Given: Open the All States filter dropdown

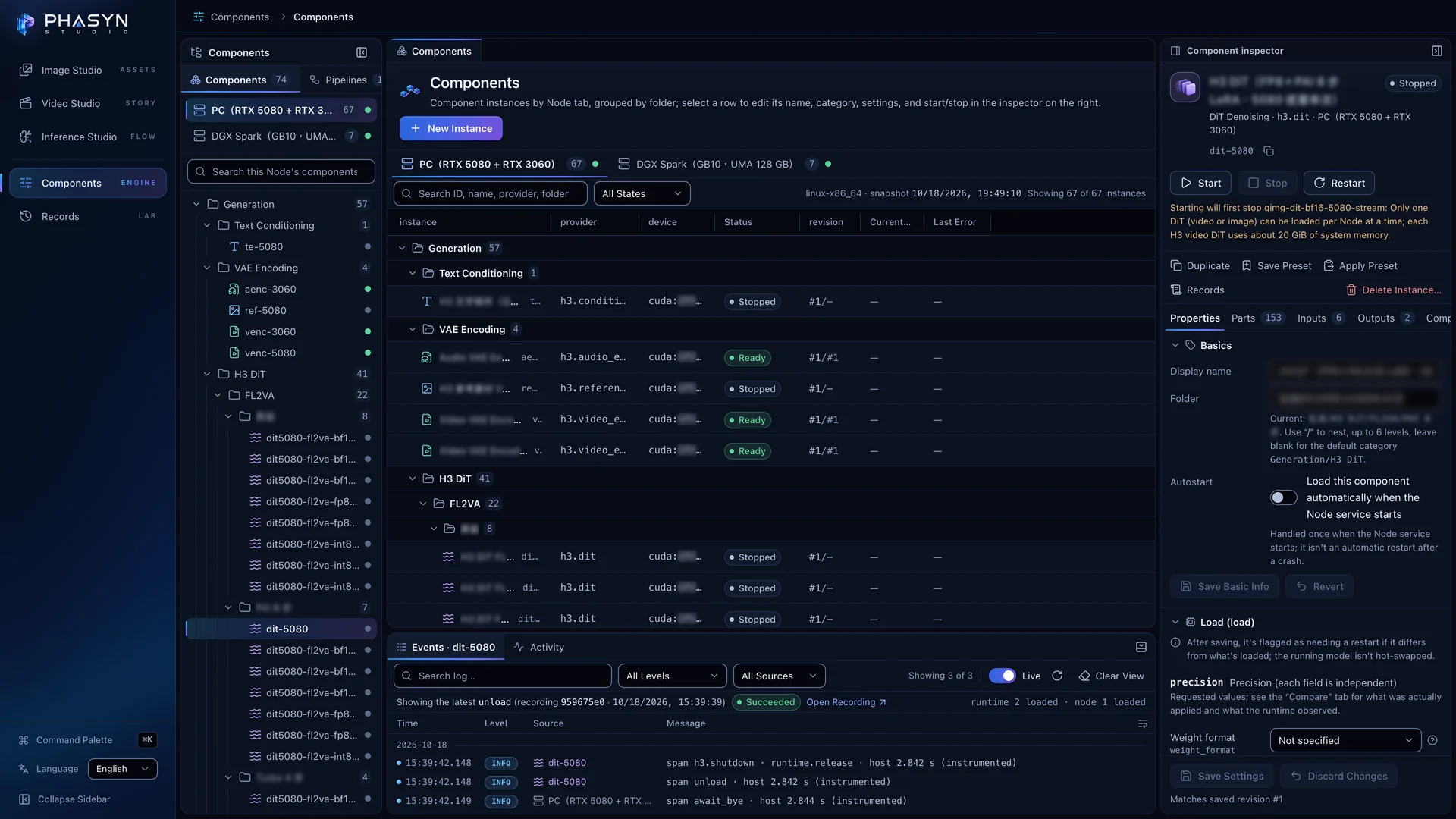Looking at the screenshot, I should [642, 193].
